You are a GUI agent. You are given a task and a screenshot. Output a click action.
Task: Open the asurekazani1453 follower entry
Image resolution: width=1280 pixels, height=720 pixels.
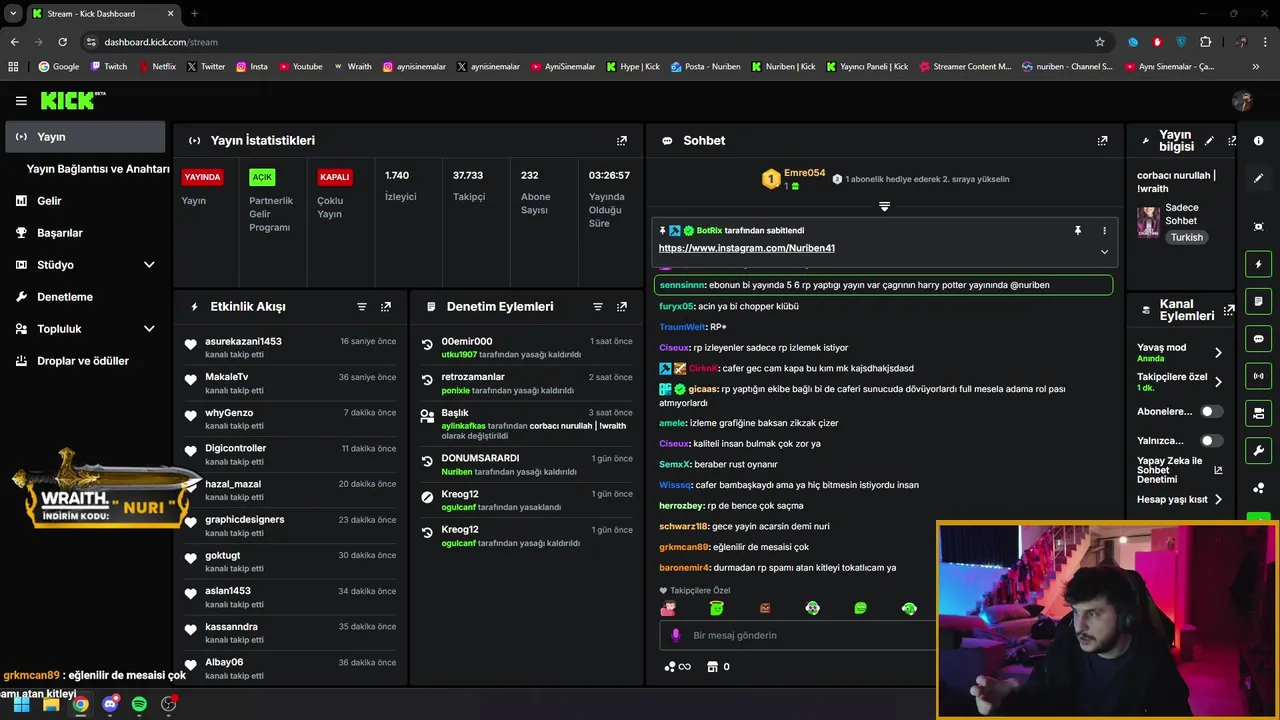290,348
